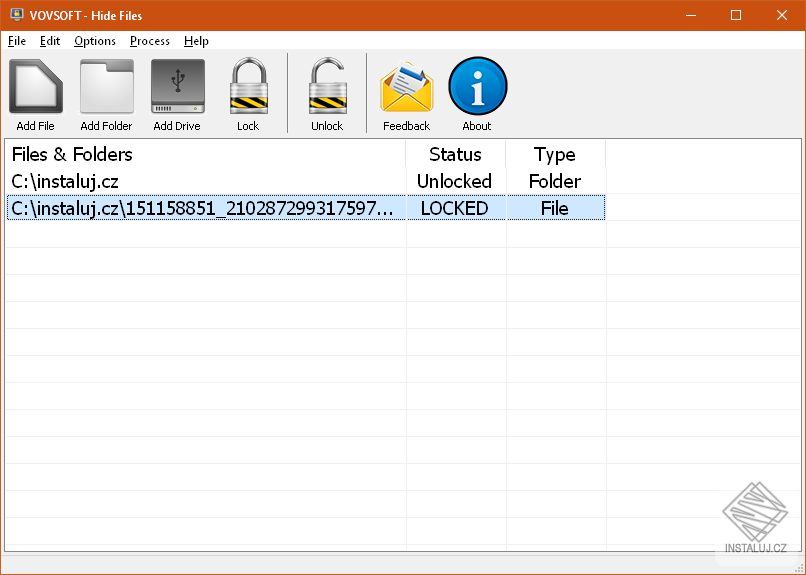Minimize the Hide Files window
The image size is (806, 575).
[x=691, y=15]
